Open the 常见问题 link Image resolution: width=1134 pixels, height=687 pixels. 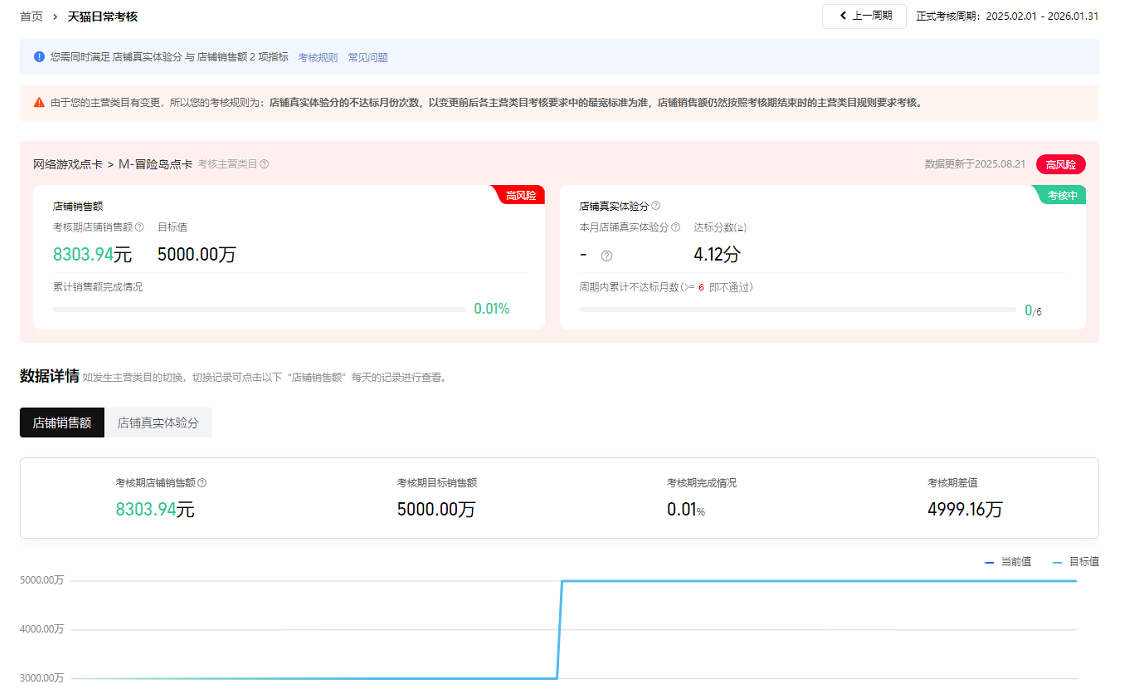368,58
